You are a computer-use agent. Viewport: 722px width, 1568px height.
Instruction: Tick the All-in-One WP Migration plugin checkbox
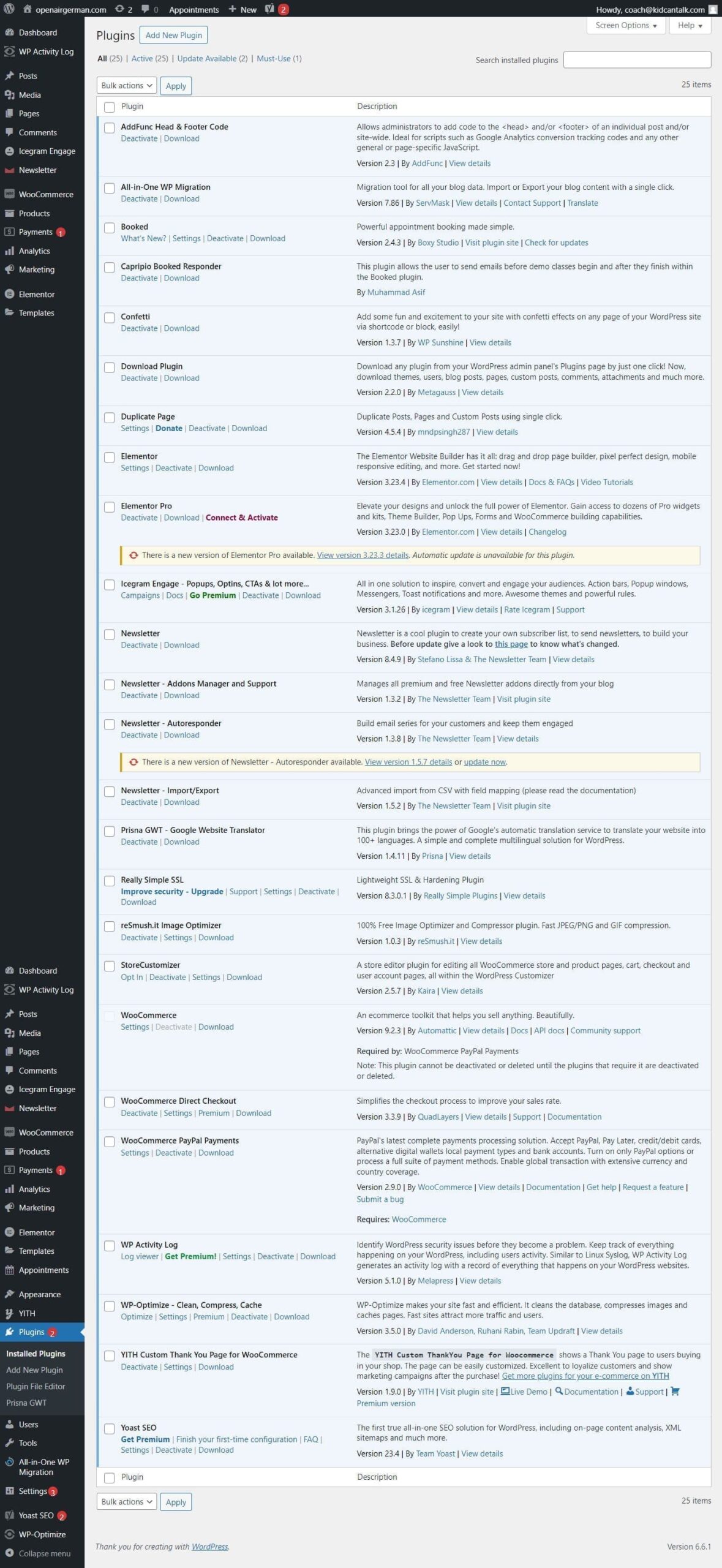click(x=109, y=188)
